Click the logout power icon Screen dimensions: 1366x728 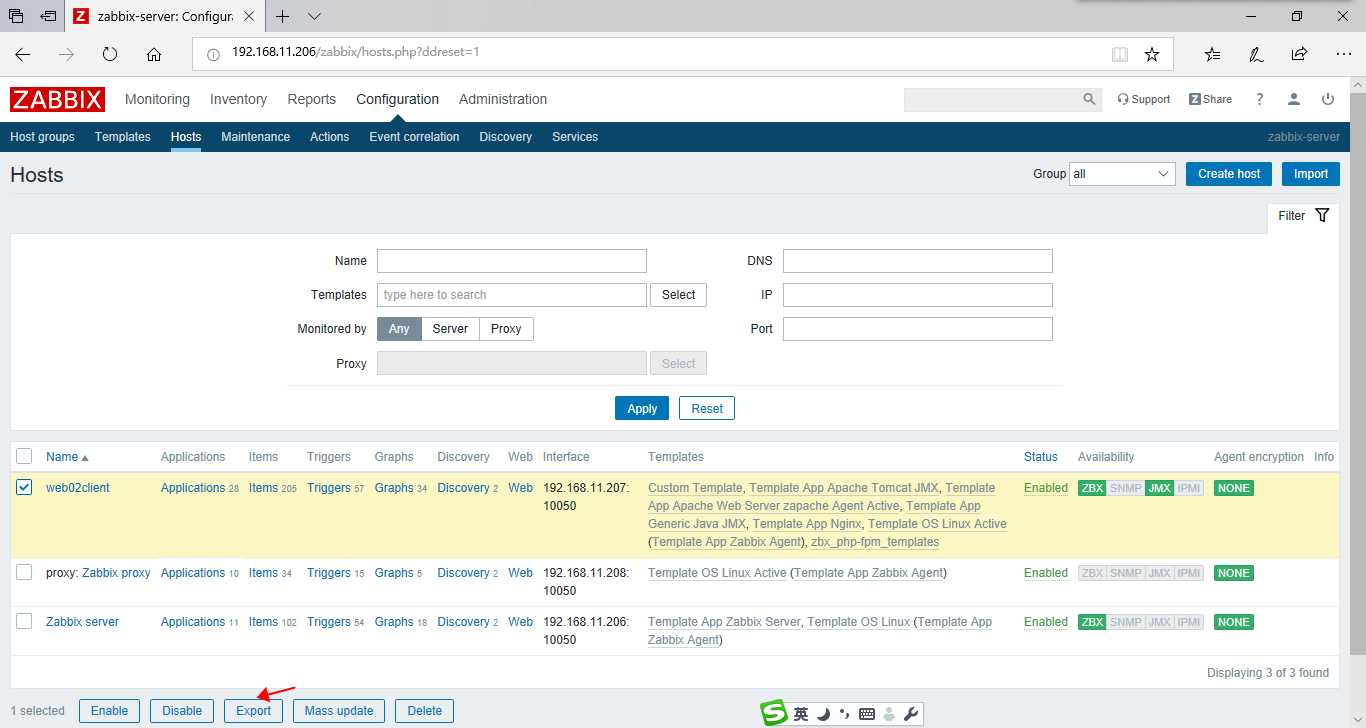[x=1328, y=99]
